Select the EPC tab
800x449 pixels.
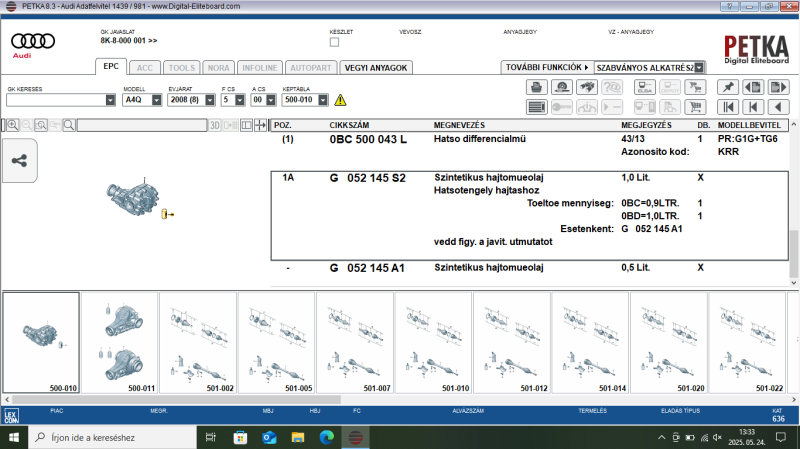111,66
